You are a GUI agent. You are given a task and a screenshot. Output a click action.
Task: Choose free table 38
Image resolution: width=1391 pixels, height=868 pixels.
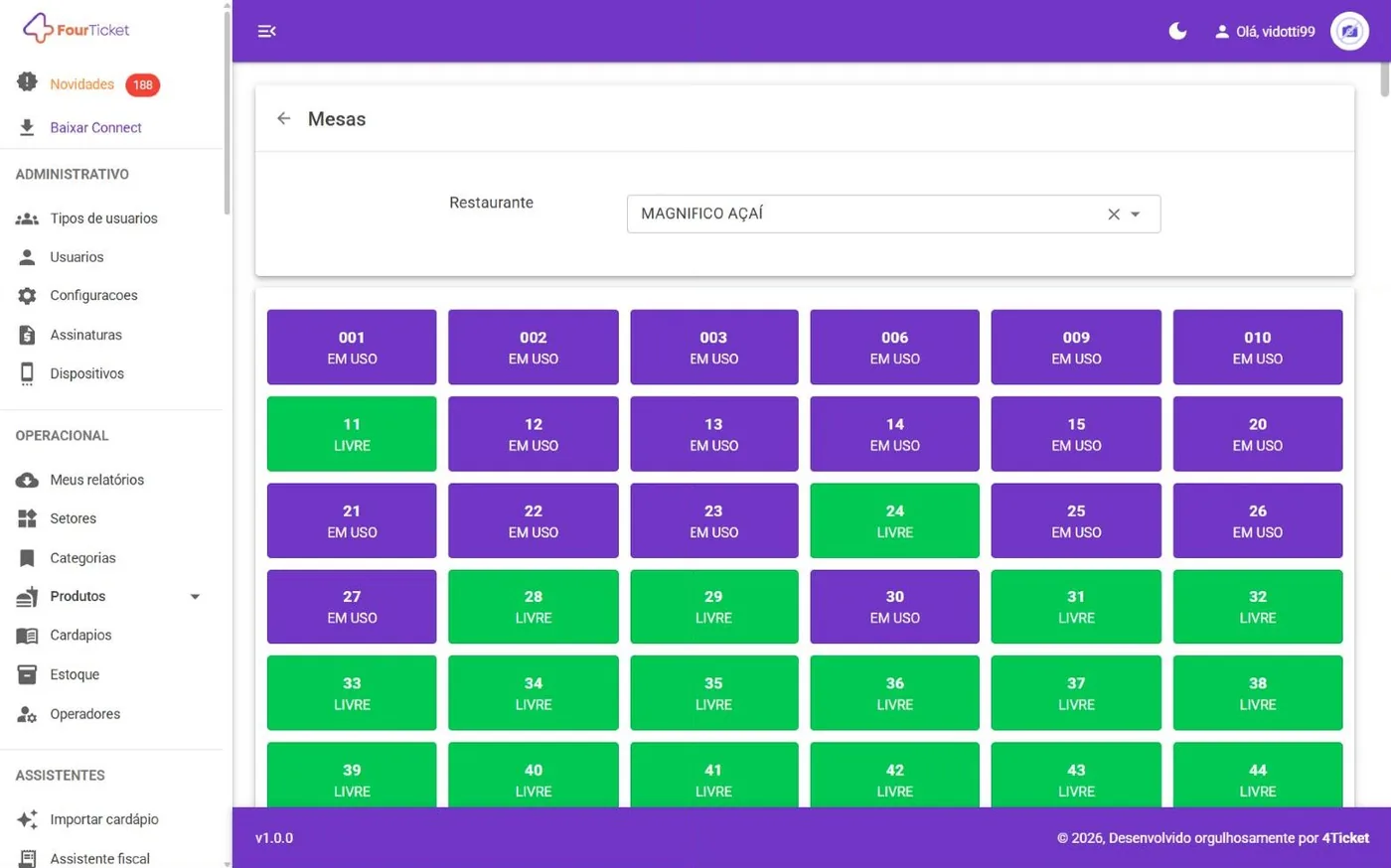[1258, 693]
